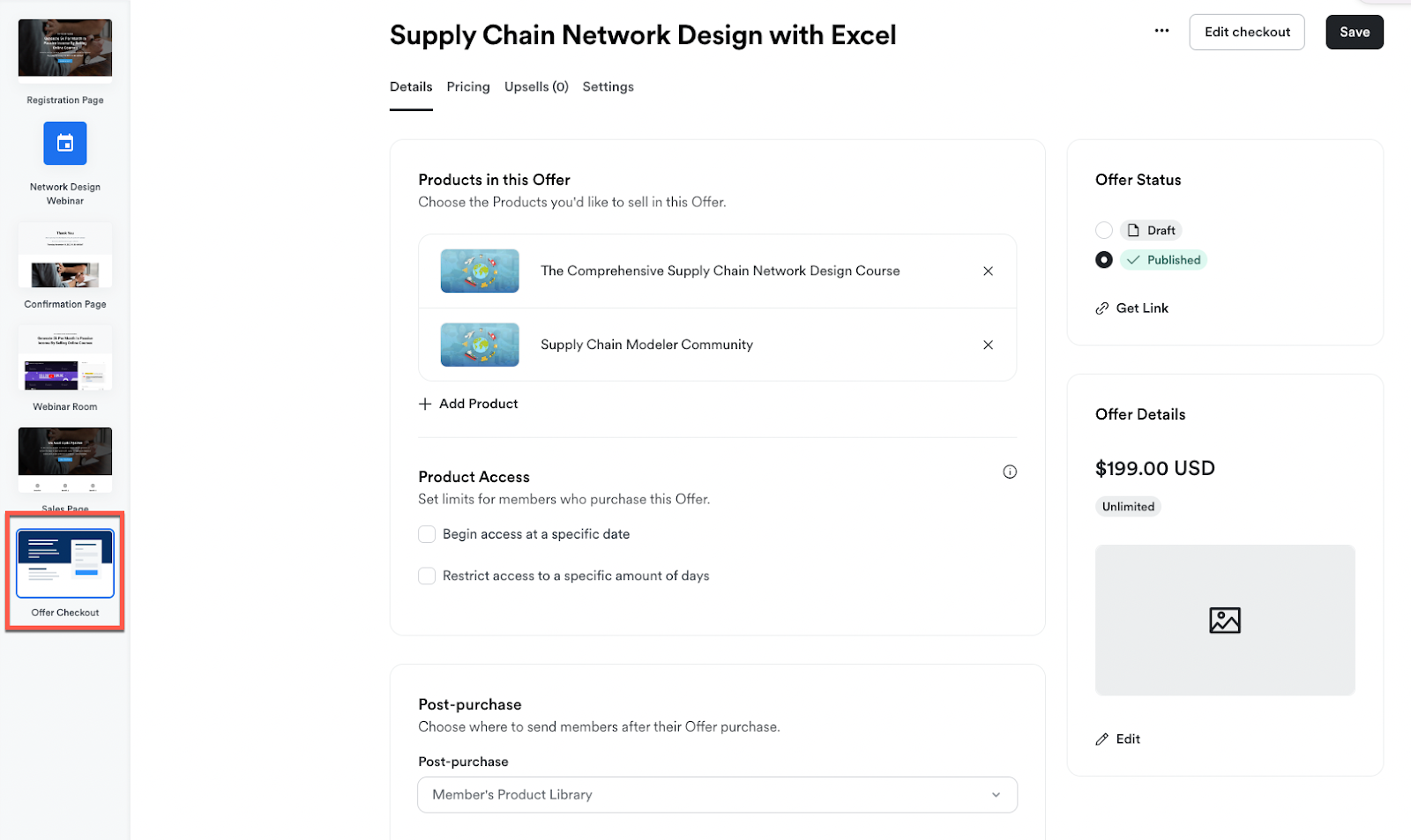
Task: Check Restrict access to specific amount of days
Action: 427,576
